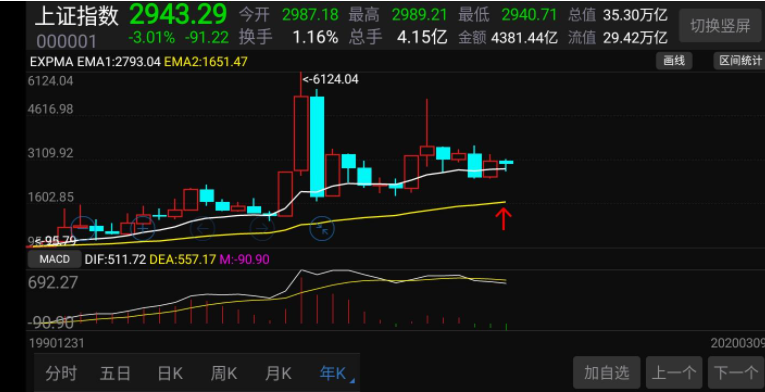This screenshot has width=765, height=392.
Task: Click the 6124.04 peak annotation
Action: tap(330, 79)
